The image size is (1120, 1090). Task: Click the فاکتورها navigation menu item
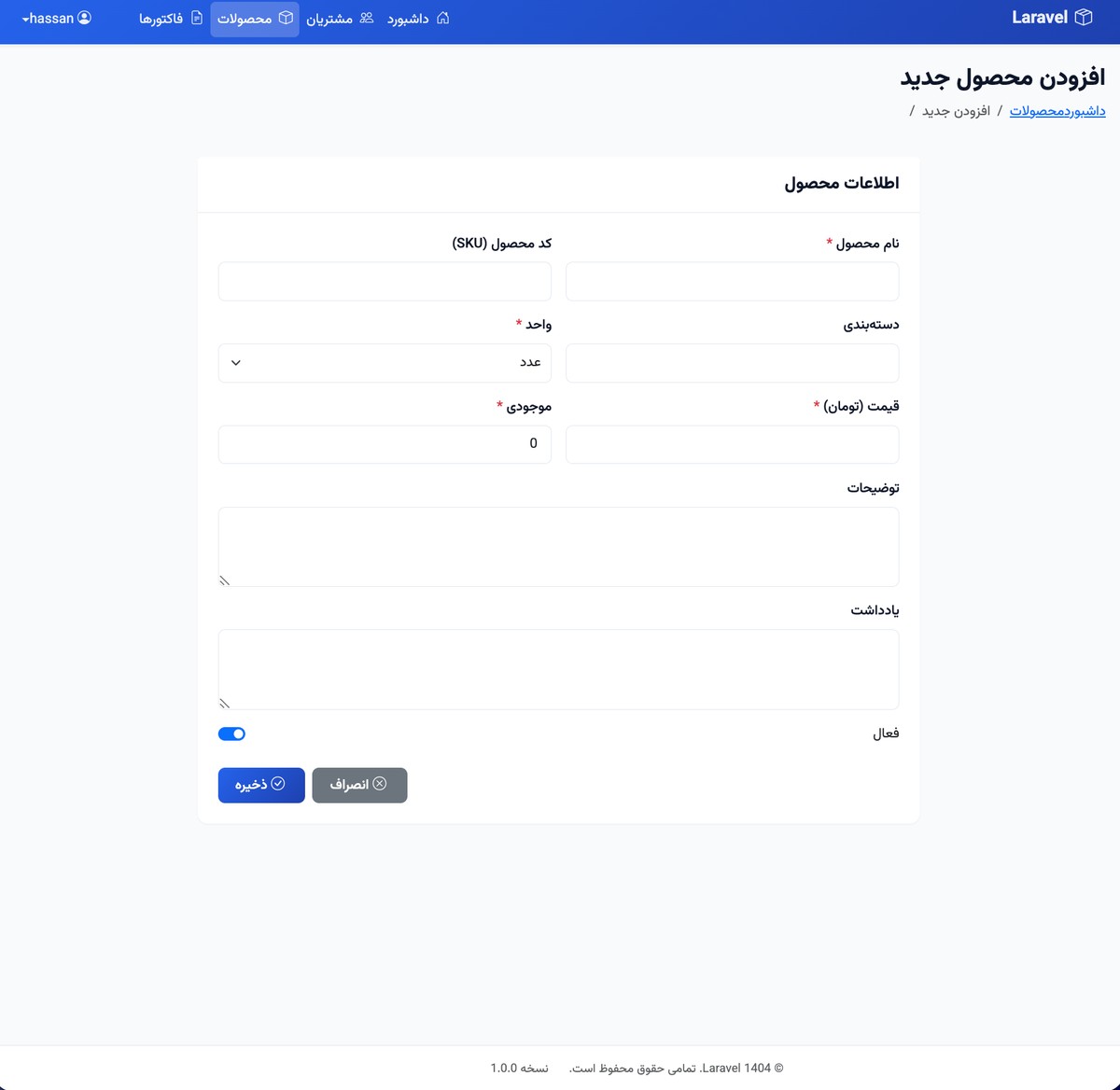click(x=171, y=17)
